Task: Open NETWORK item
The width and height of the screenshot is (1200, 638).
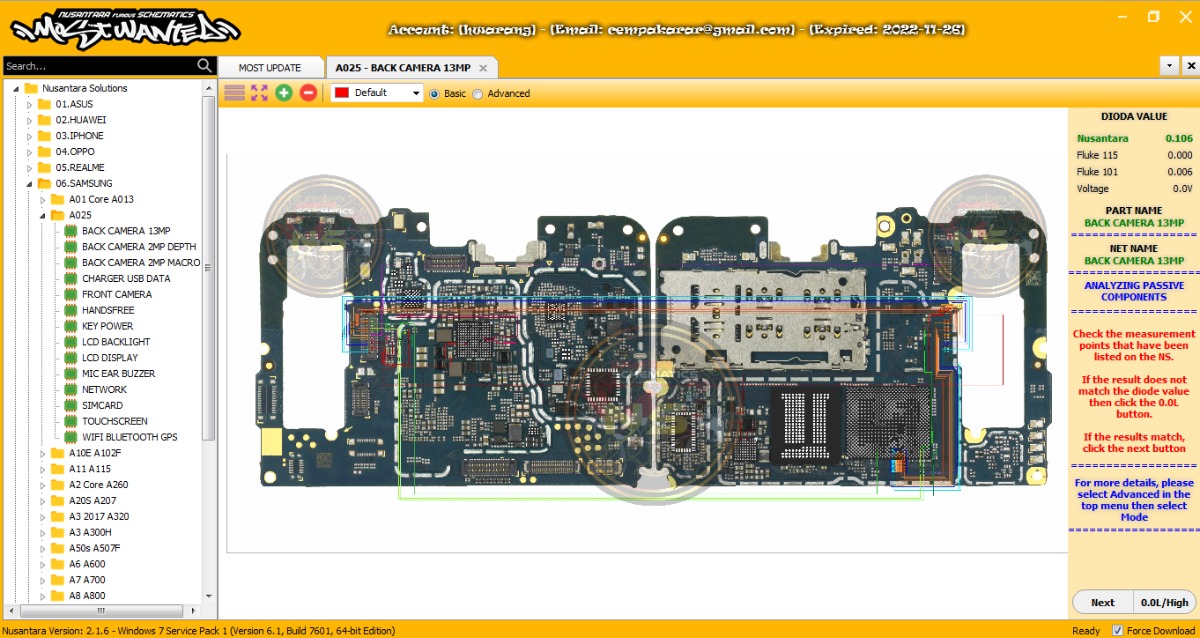Action: pos(104,390)
